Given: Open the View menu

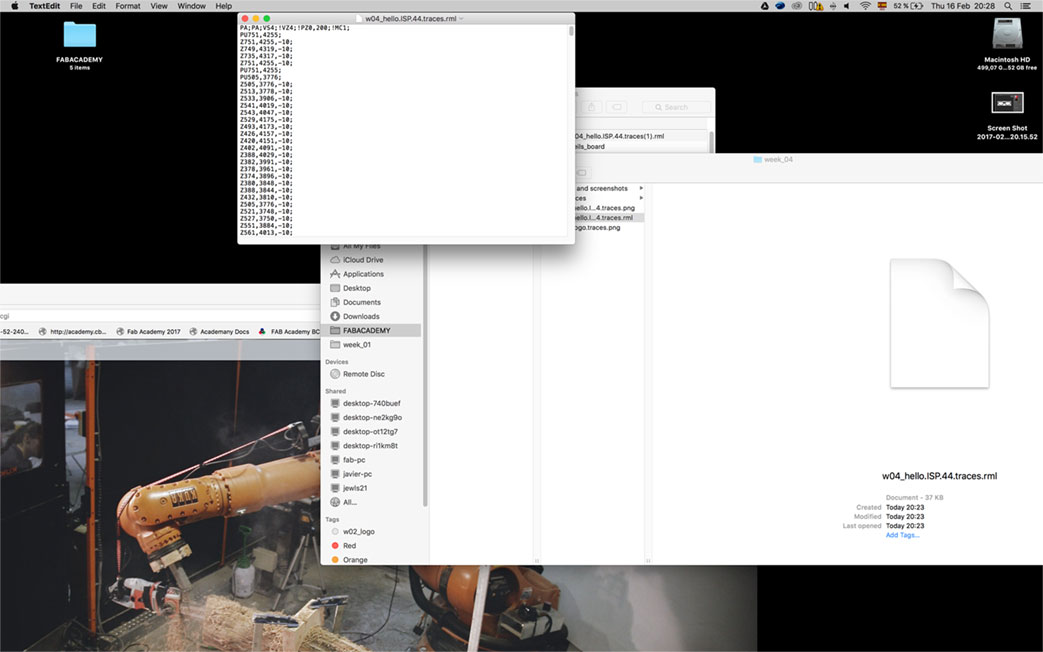Looking at the screenshot, I should point(159,6).
